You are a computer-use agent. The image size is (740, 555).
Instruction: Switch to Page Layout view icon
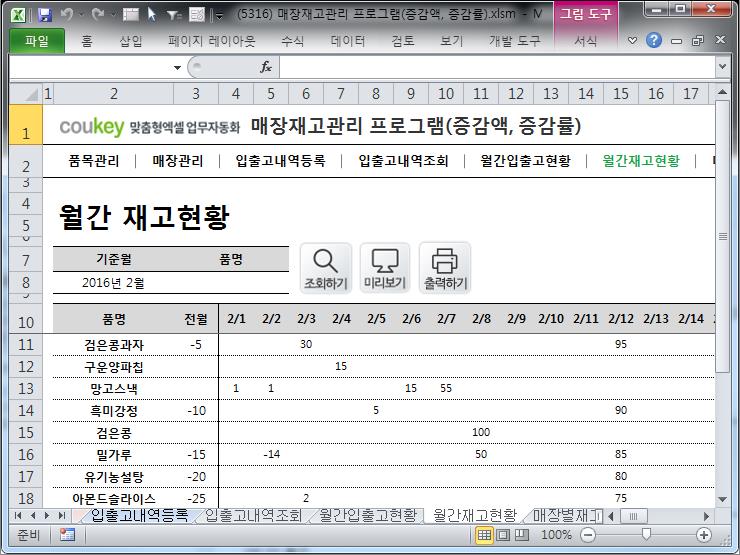pyautogui.click(x=503, y=535)
